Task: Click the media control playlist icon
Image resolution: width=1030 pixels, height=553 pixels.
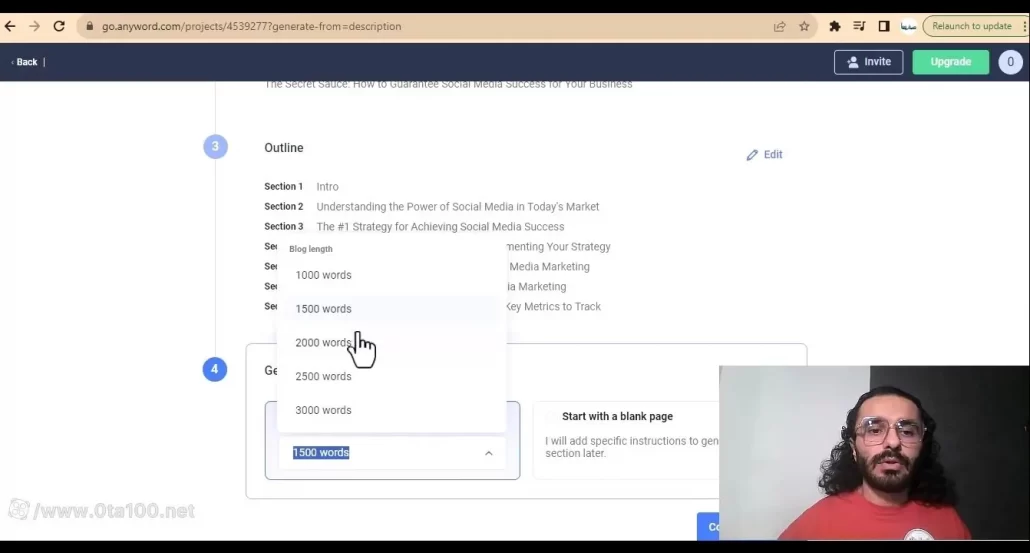Action: [x=859, y=26]
